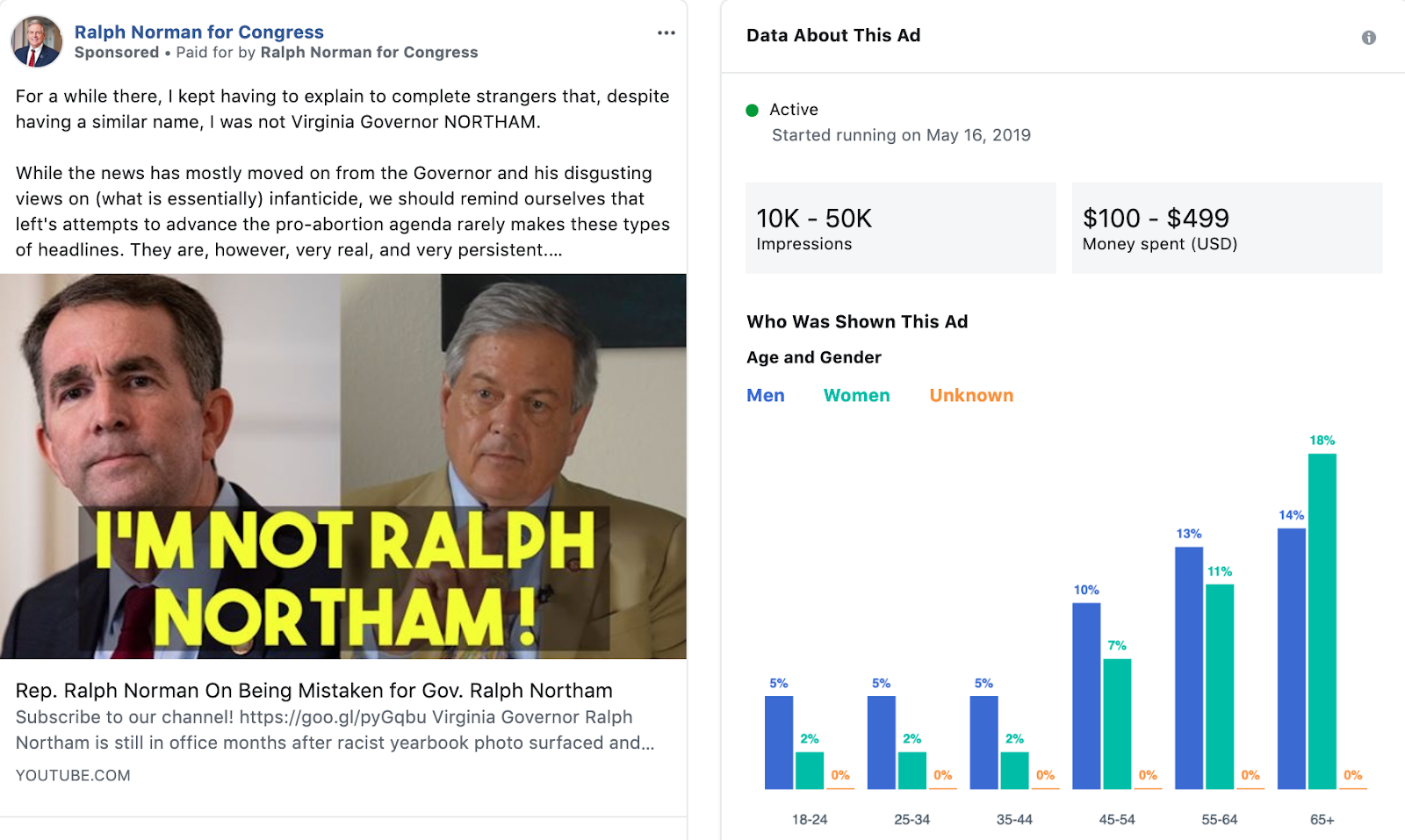The image size is (1405, 840).
Task: Click Ralph Norman for Congress profile picture
Action: pos(37,42)
